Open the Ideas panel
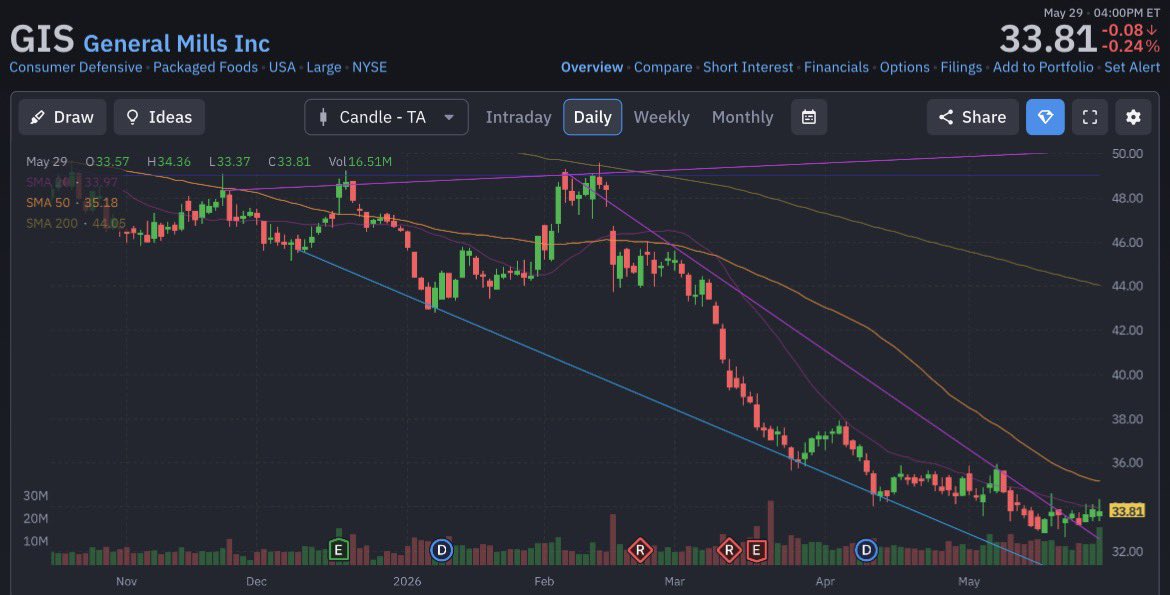The height and width of the screenshot is (595, 1170). point(159,117)
